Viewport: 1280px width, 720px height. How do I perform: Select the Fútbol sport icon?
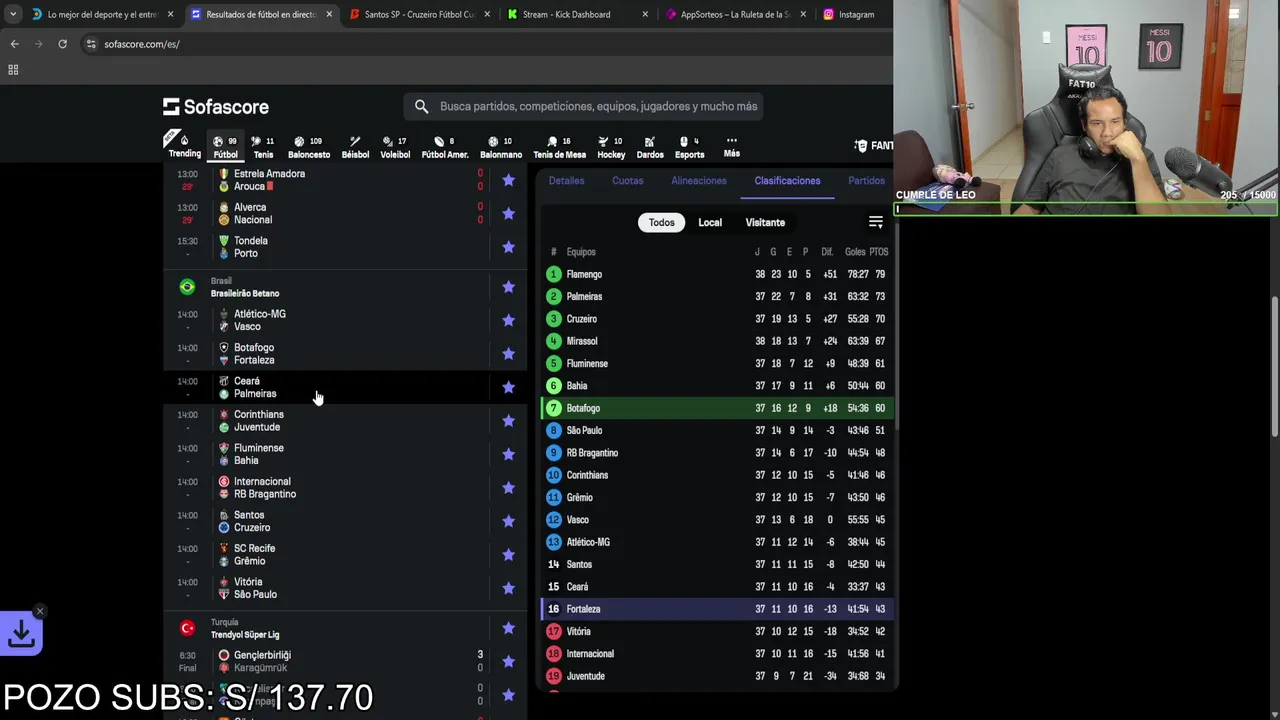click(x=225, y=147)
